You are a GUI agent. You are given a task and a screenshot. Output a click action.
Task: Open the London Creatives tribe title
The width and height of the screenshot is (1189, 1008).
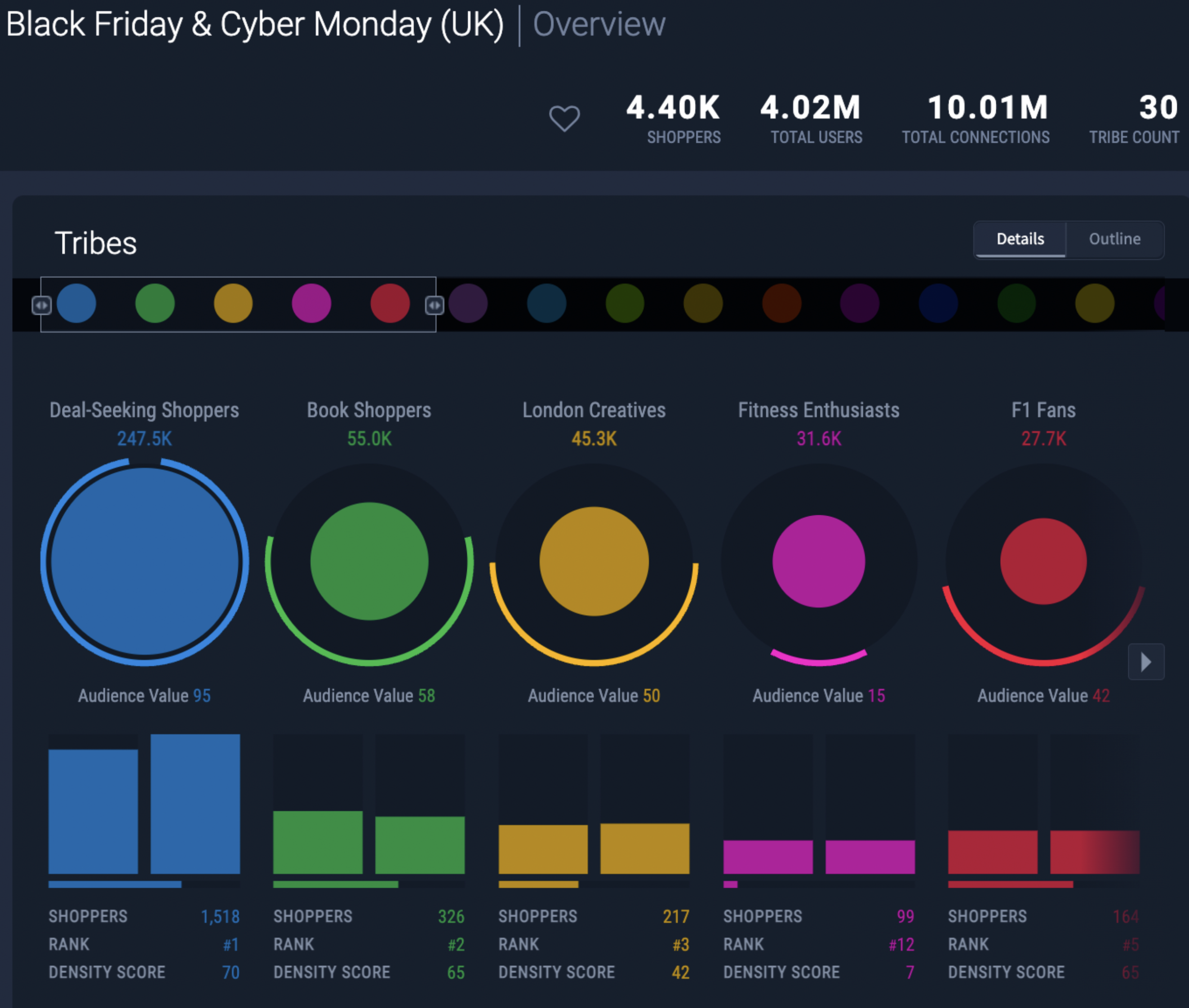point(594,410)
